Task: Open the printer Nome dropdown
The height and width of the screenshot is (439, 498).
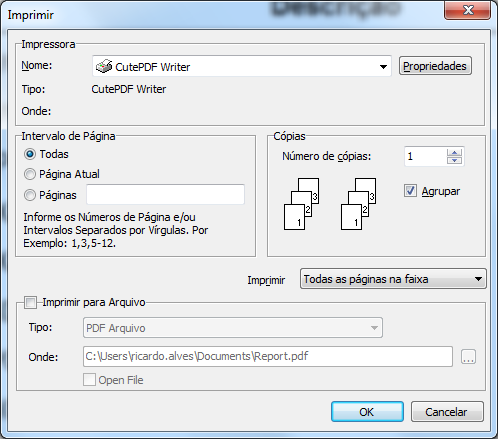Action: coord(242,66)
